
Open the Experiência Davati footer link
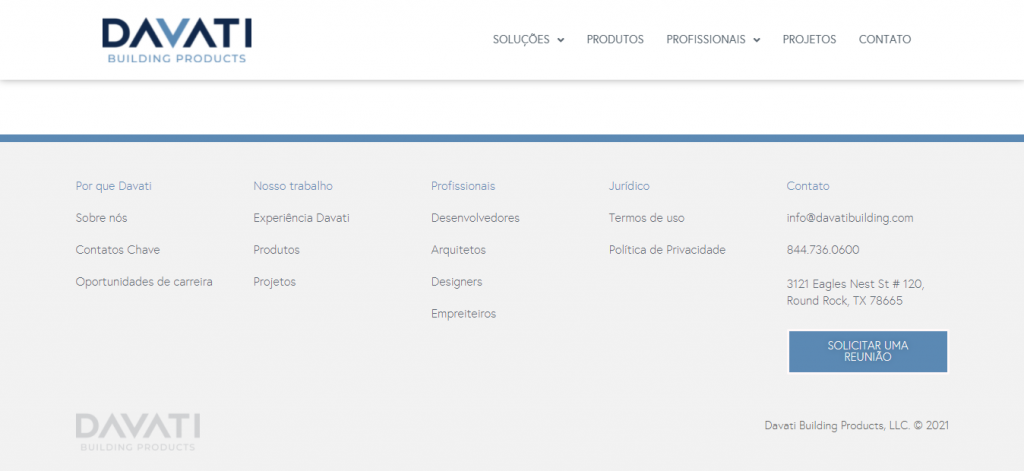tap(301, 218)
